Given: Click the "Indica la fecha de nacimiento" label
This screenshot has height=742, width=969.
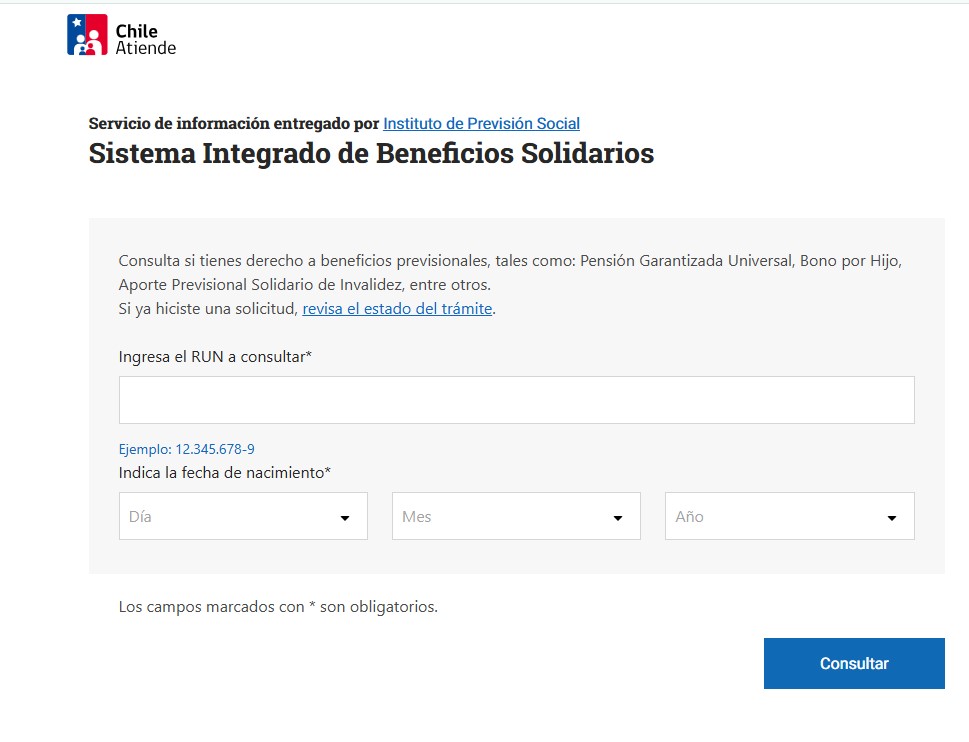Looking at the screenshot, I should [x=225, y=472].
